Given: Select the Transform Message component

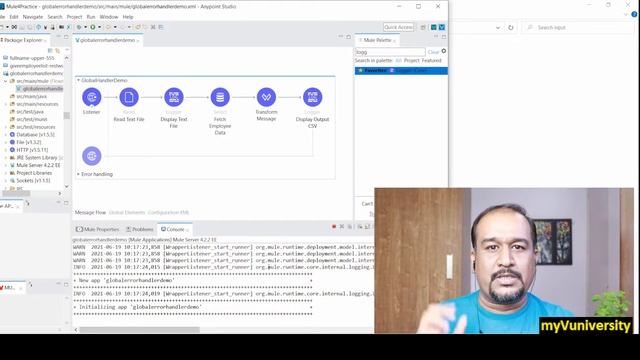Looking at the screenshot, I should [x=266, y=97].
